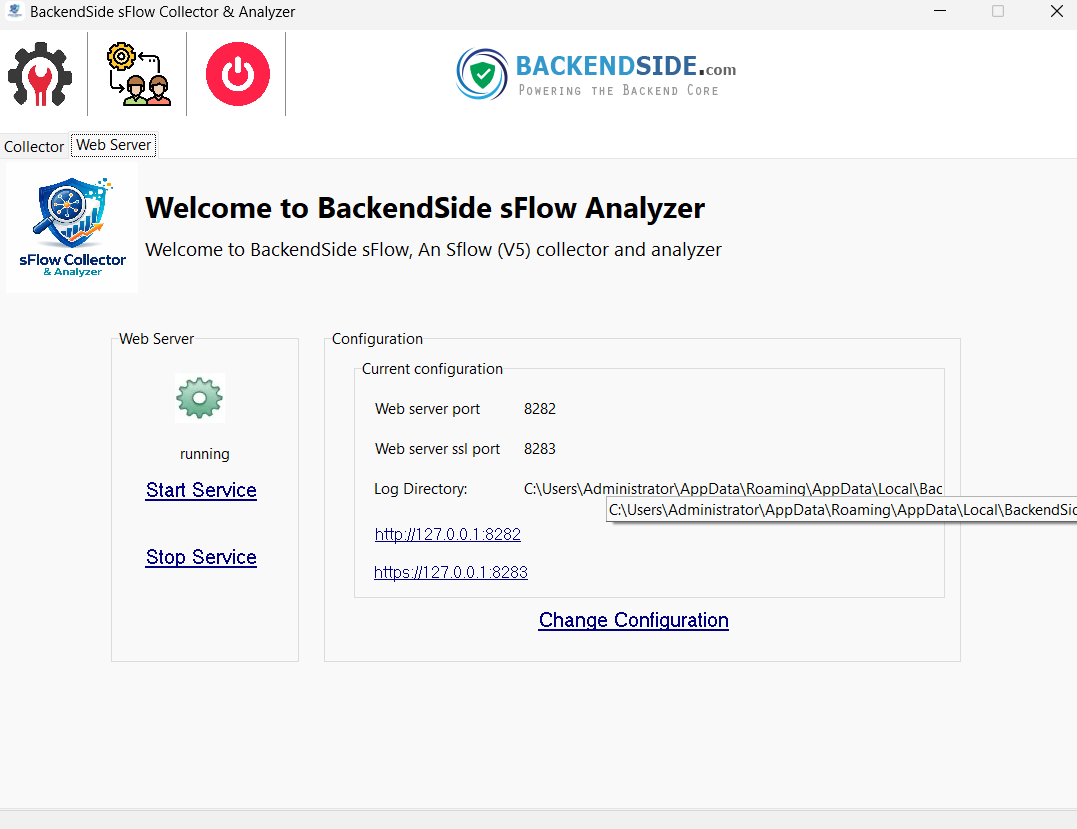Image resolution: width=1077 pixels, height=829 pixels.
Task: Open the http://127.0.0.1:8282 link
Action: [x=447, y=534]
